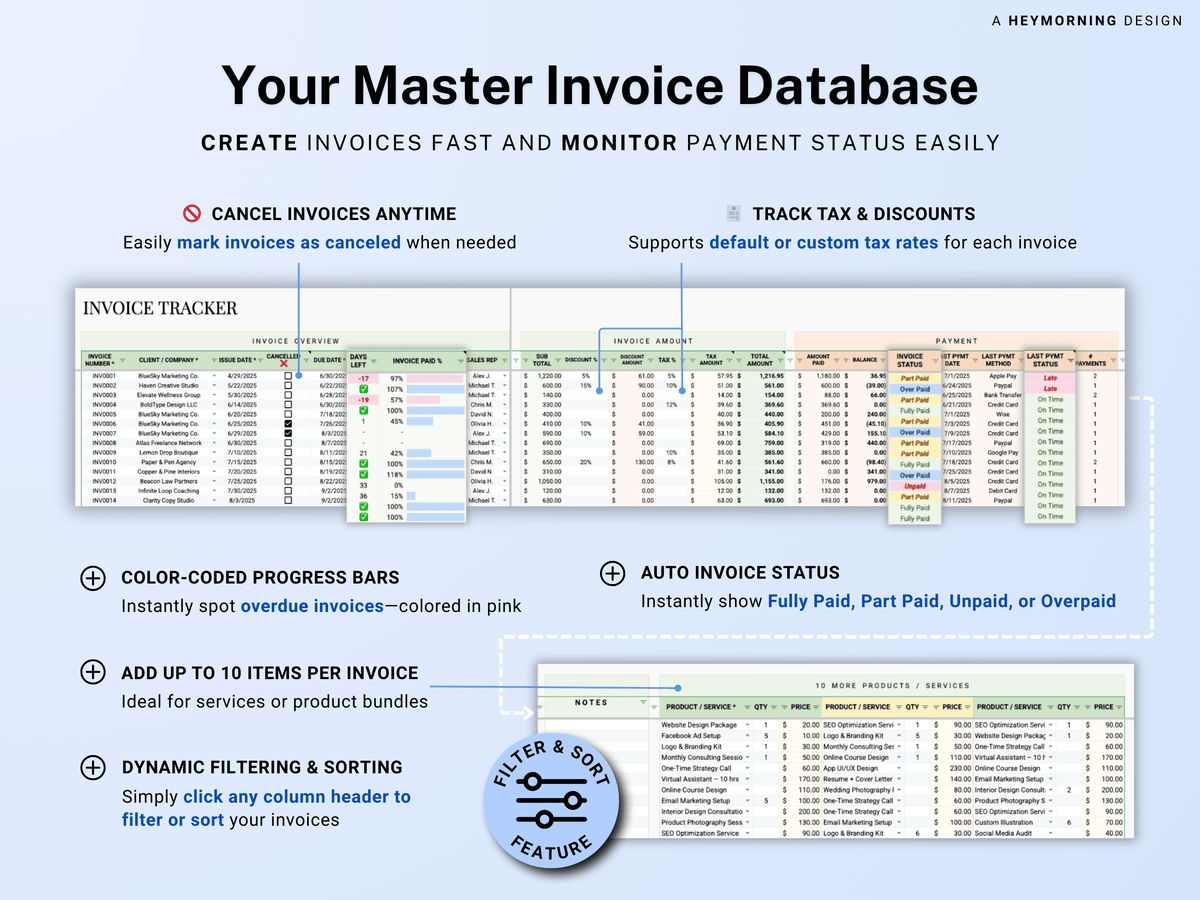Uncheck the Cancelled box for INV0006

pyautogui.click(x=288, y=424)
